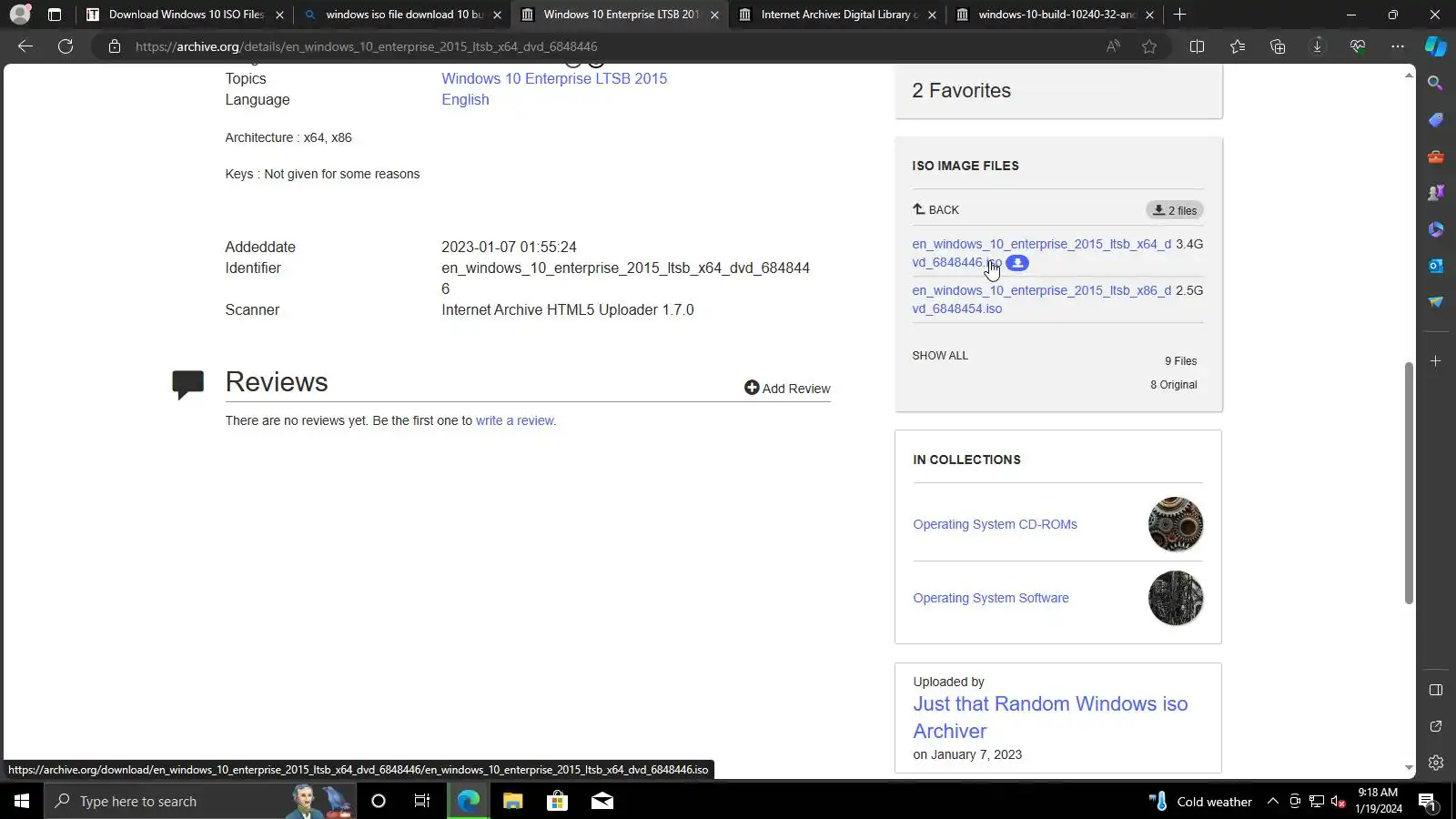Show hidden system tray icons chevron
The height and width of the screenshot is (819, 1456).
point(1272,801)
